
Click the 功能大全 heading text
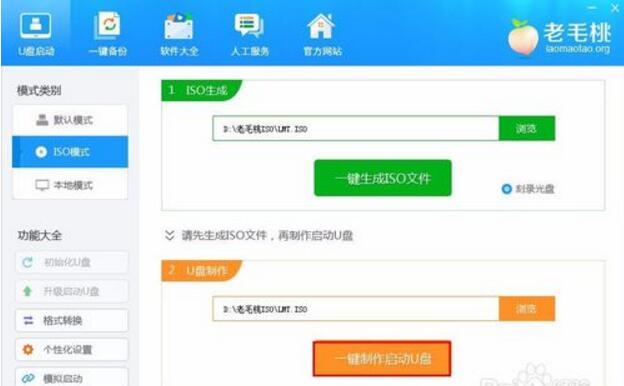point(39,235)
